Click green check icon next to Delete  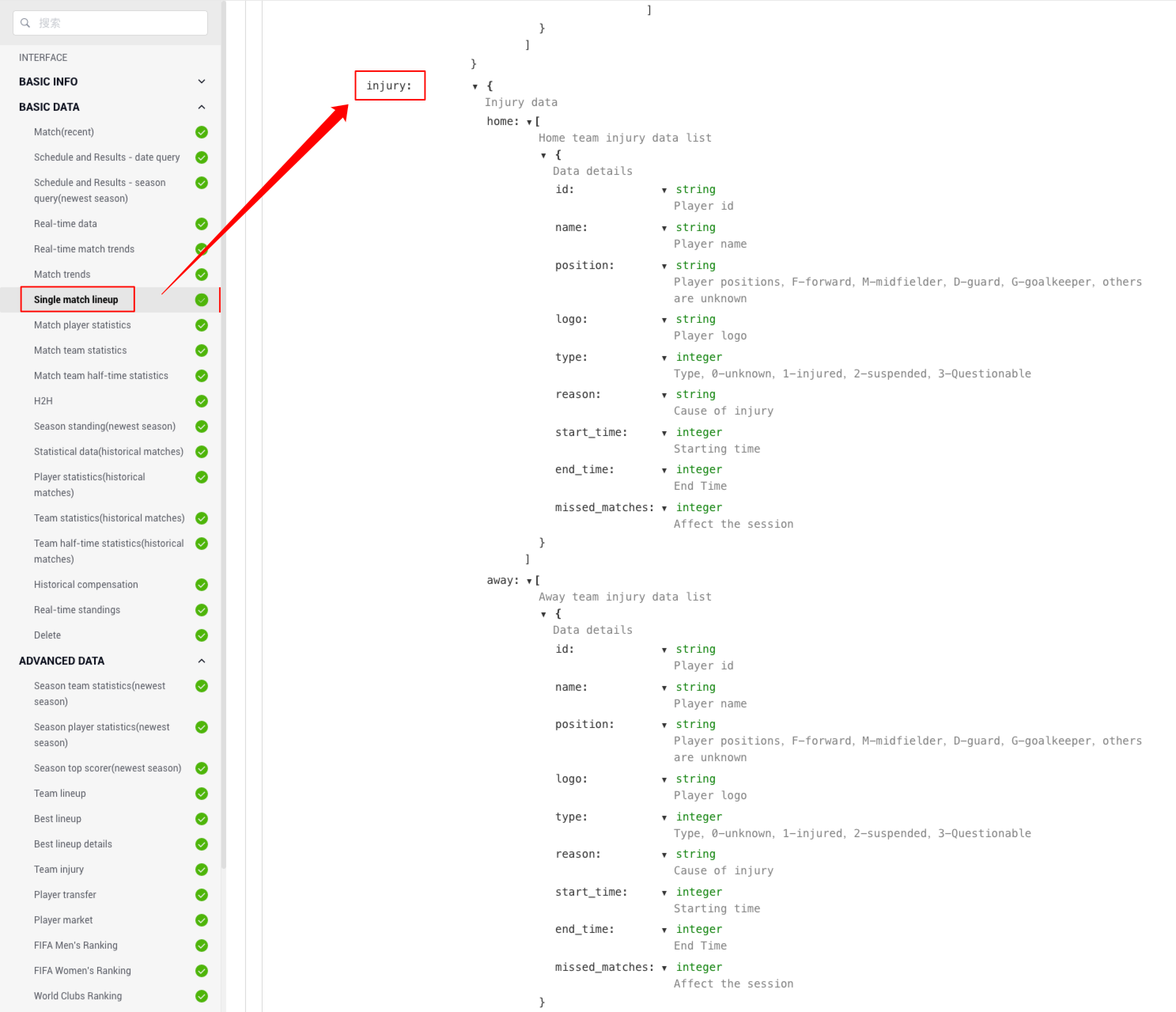(202, 635)
